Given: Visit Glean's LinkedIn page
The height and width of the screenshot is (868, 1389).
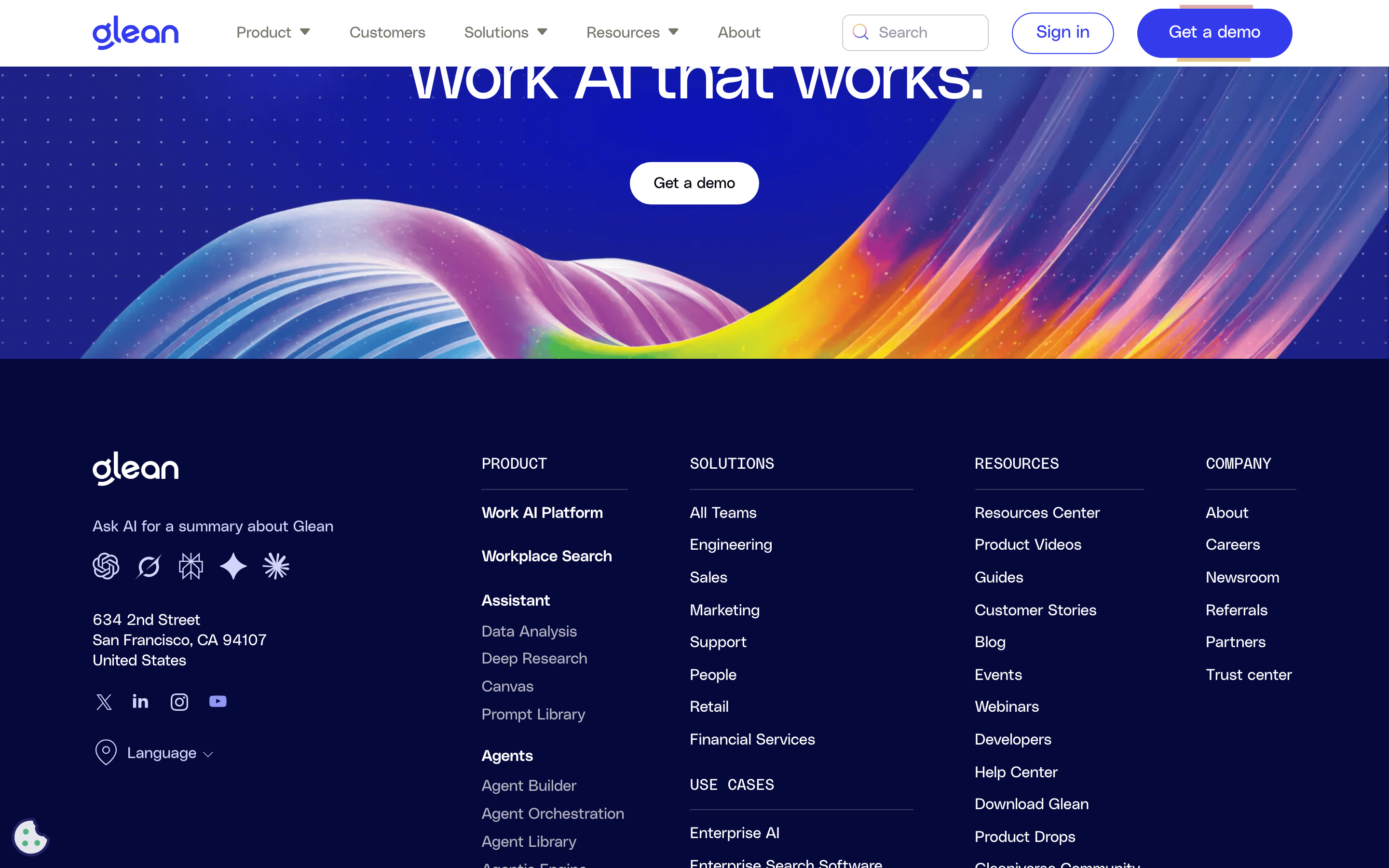Looking at the screenshot, I should (x=141, y=702).
